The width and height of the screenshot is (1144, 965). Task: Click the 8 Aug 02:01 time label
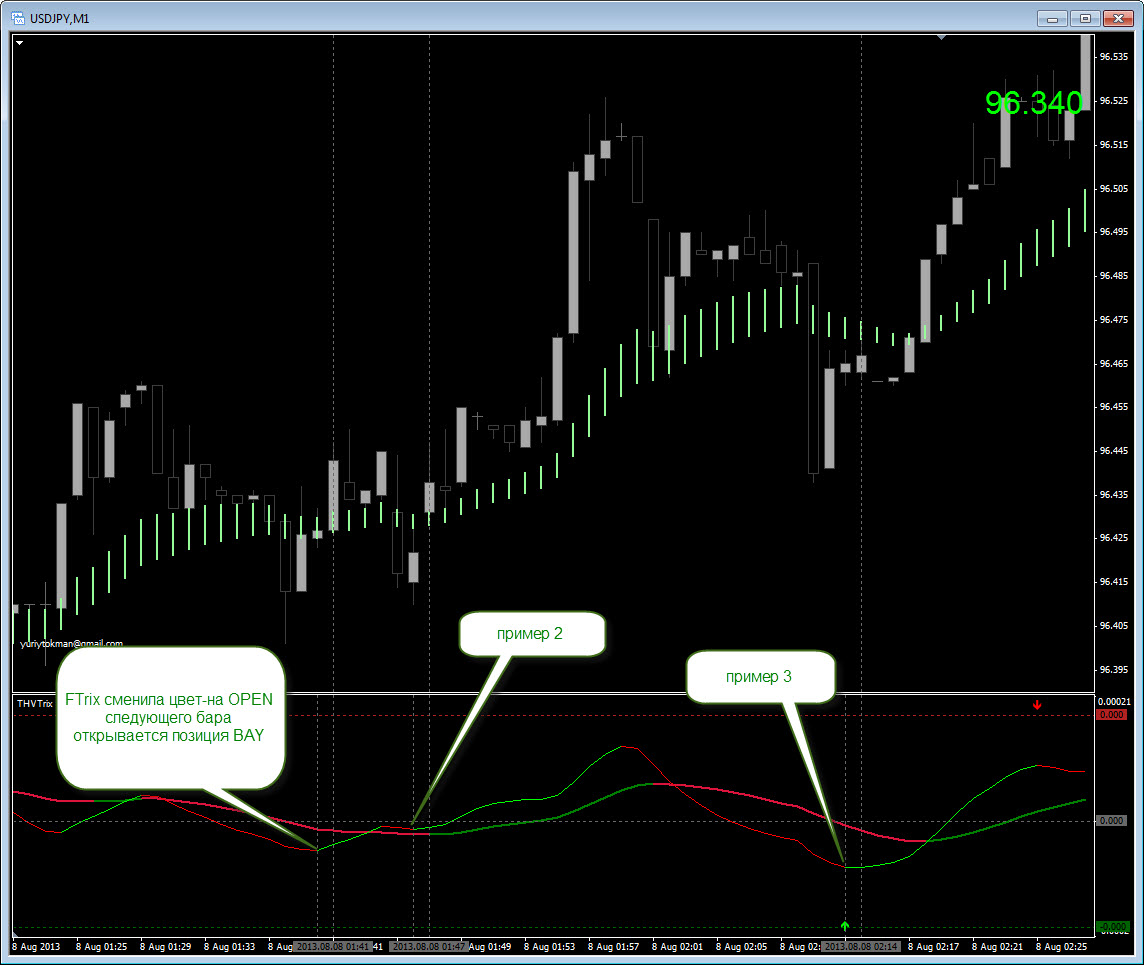pyautogui.click(x=677, y=946)
